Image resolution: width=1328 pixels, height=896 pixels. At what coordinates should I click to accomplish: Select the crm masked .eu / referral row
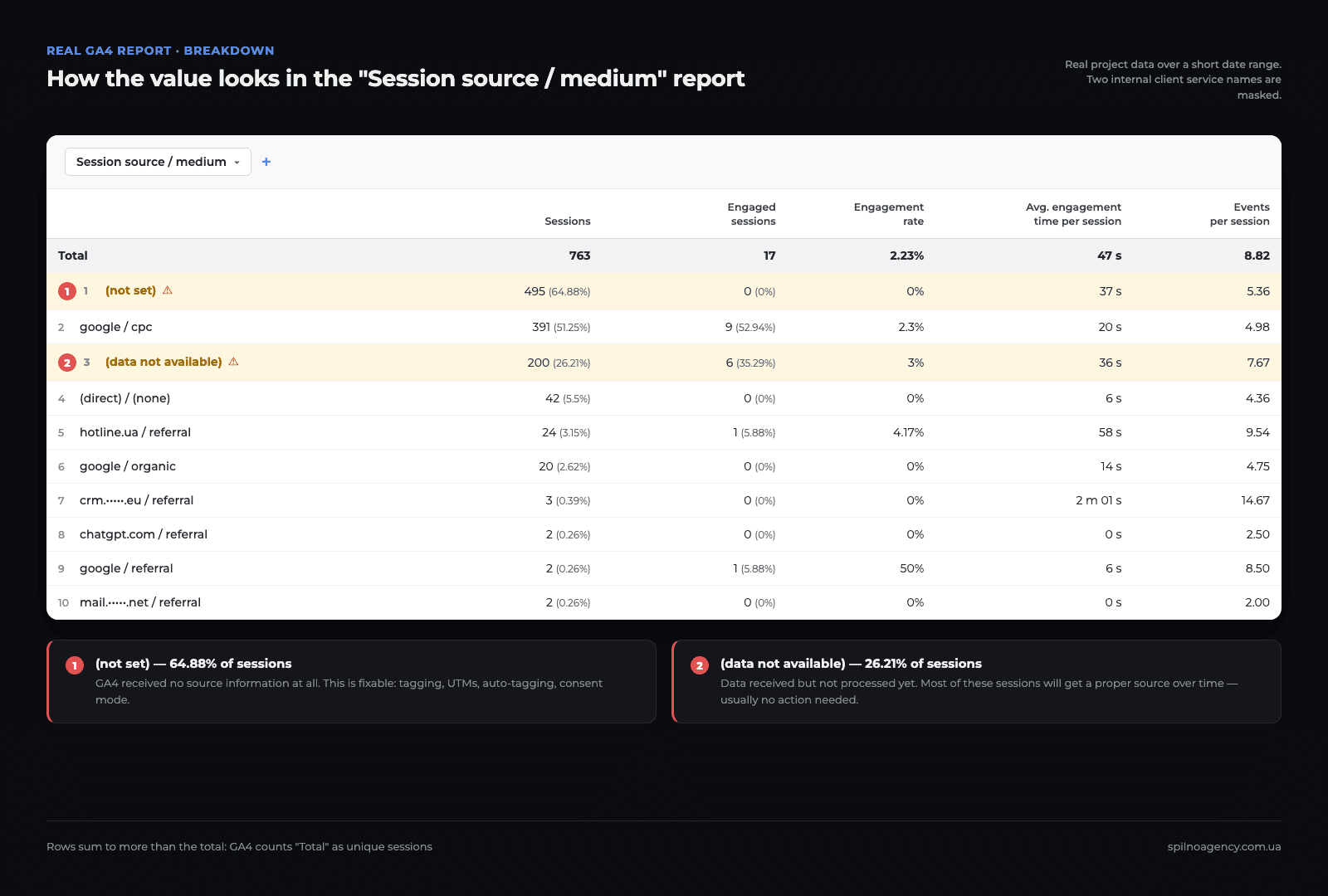point(664,500)
